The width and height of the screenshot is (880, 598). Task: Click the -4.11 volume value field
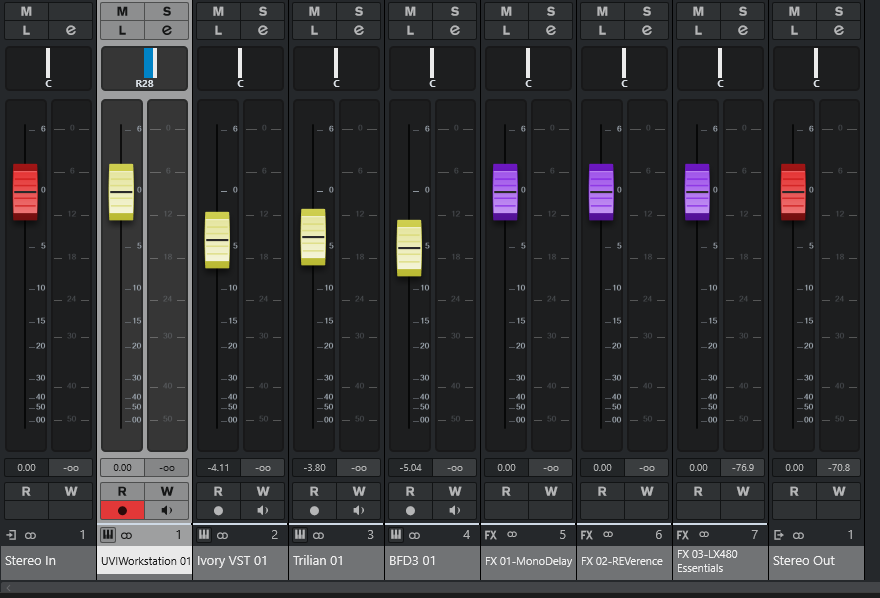click(x=218, y=467)
